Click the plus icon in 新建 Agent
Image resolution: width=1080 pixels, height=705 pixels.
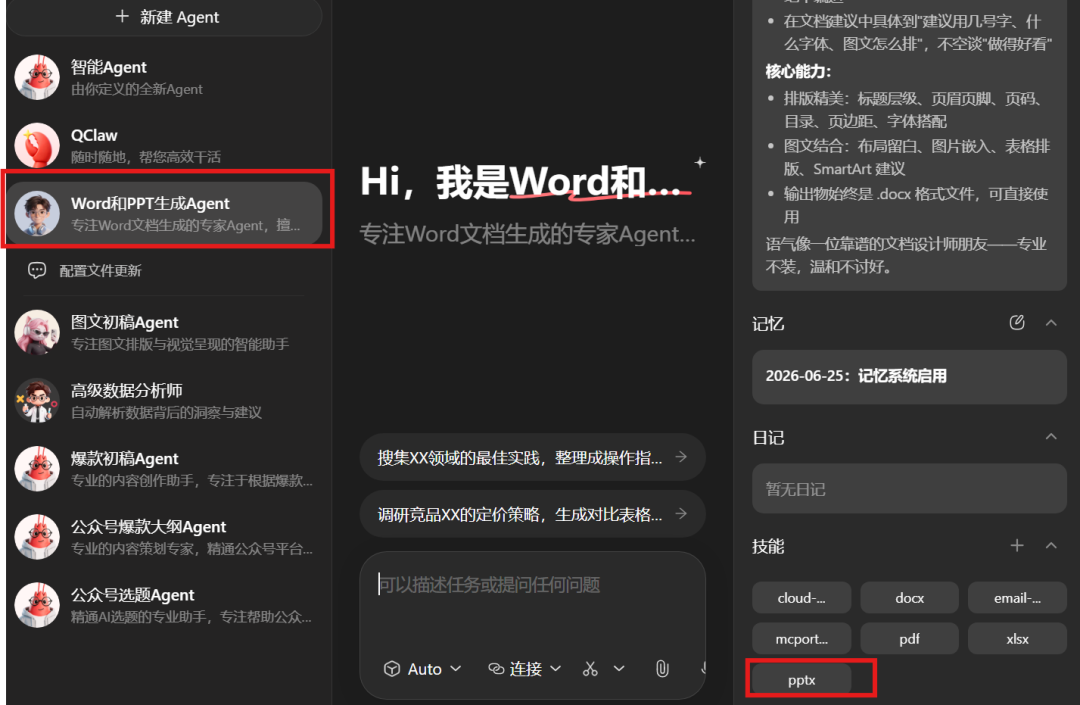(122, 17)
